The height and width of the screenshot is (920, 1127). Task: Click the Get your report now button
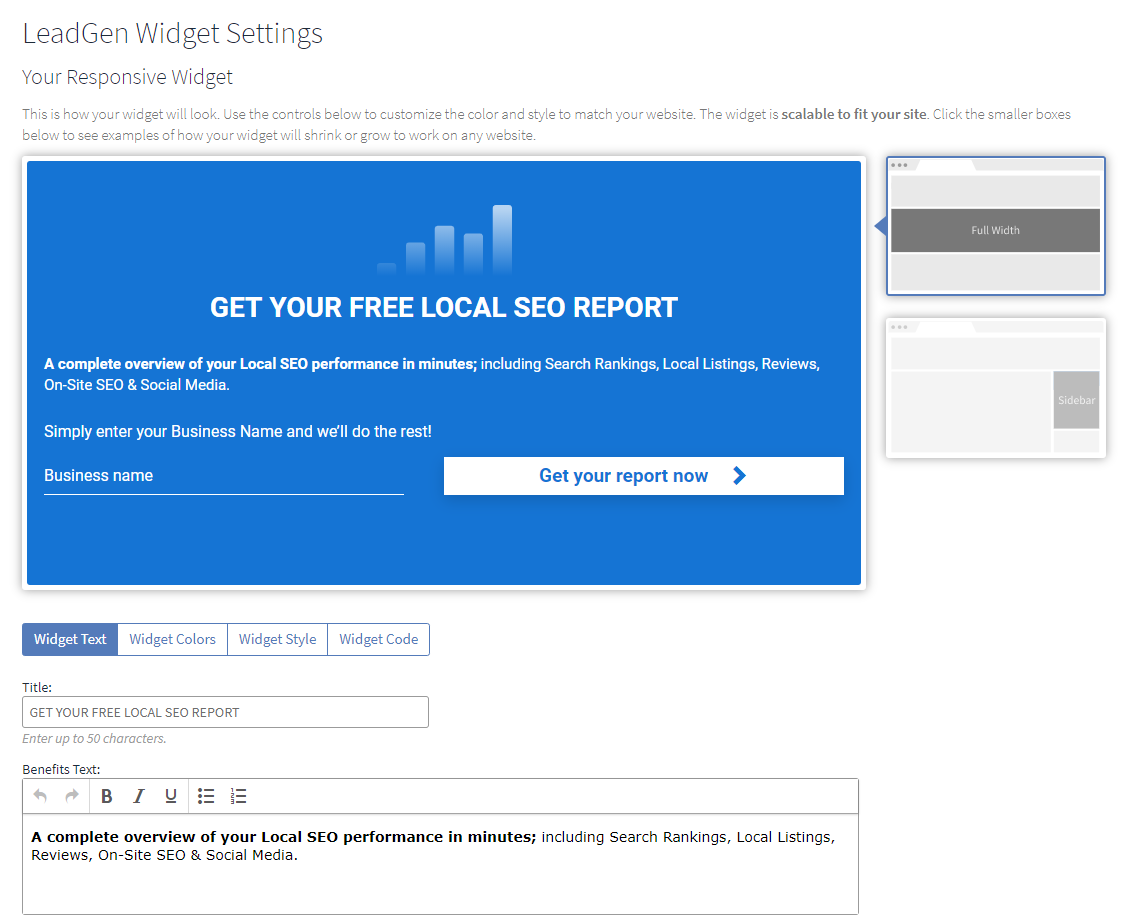point(643,476)
